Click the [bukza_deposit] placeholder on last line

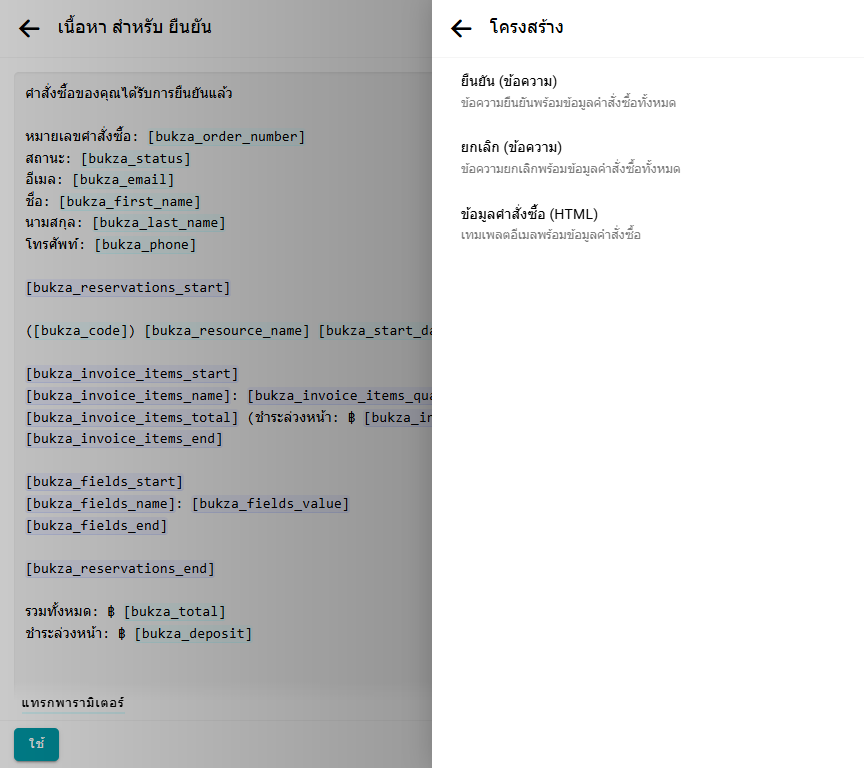(x=193, y=633)
